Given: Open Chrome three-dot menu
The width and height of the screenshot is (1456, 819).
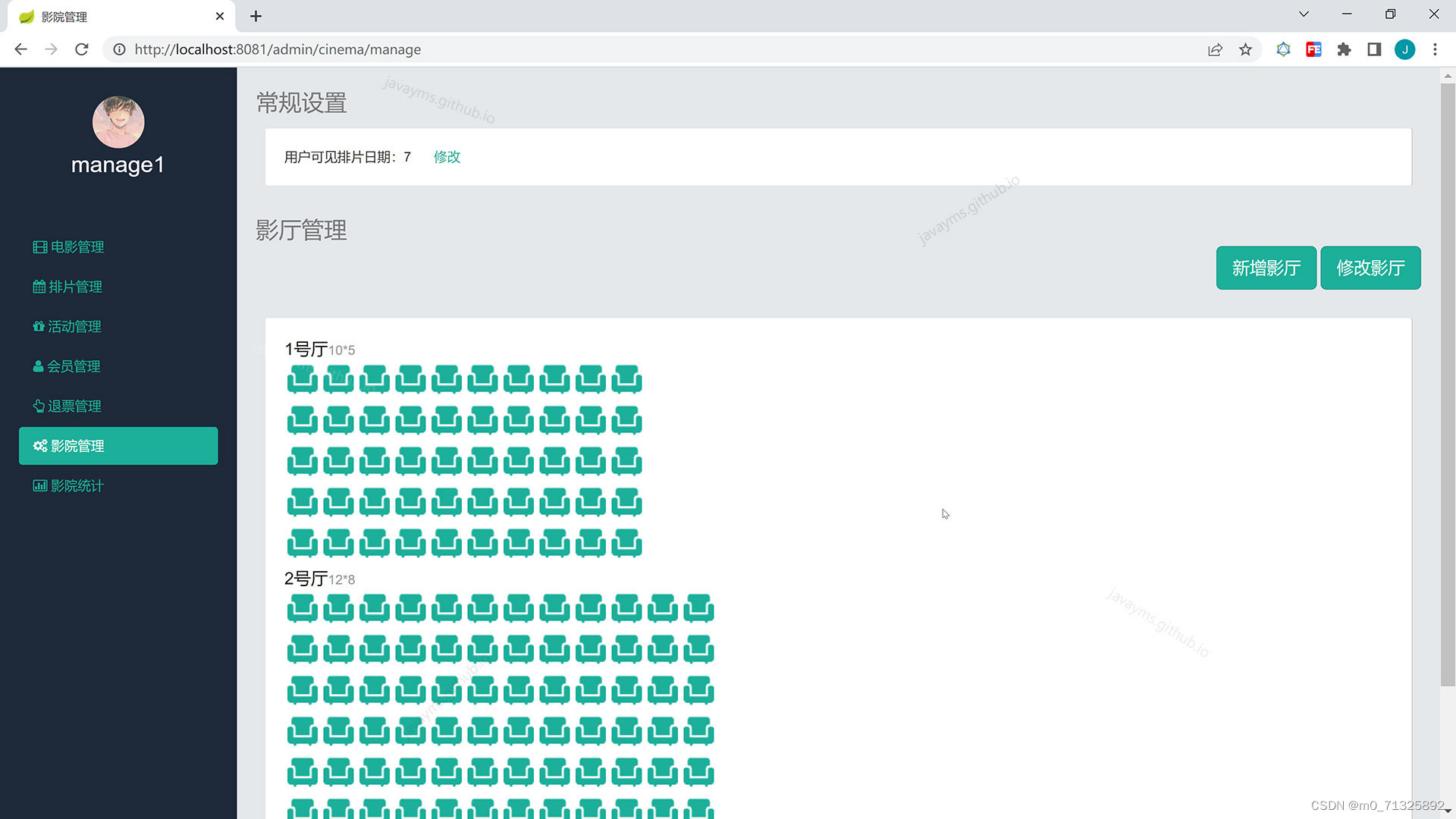Looking at the screenshot, I should [x=1435, y=49].
